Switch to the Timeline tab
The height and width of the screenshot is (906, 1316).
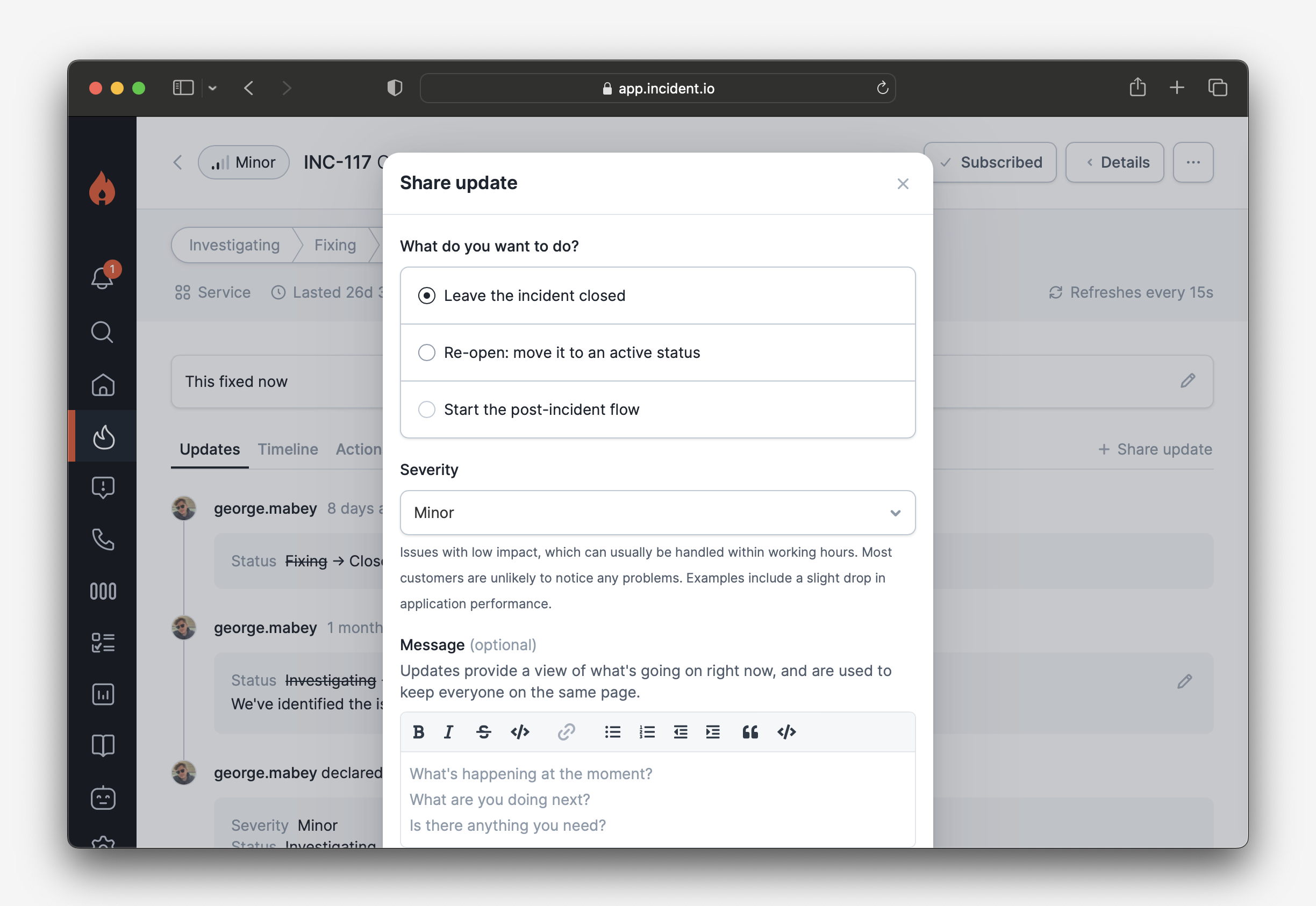click(288, 449)
